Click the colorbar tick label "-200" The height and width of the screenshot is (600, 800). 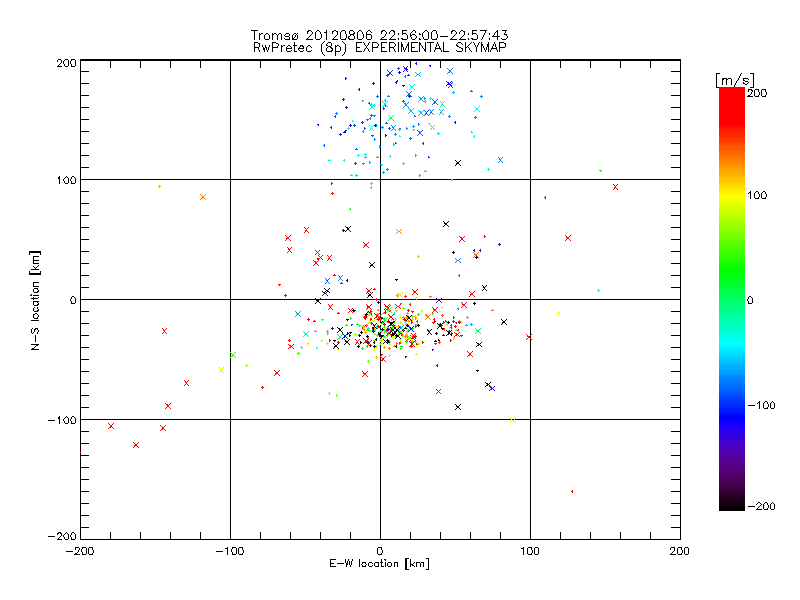click(x=761, y=507)
